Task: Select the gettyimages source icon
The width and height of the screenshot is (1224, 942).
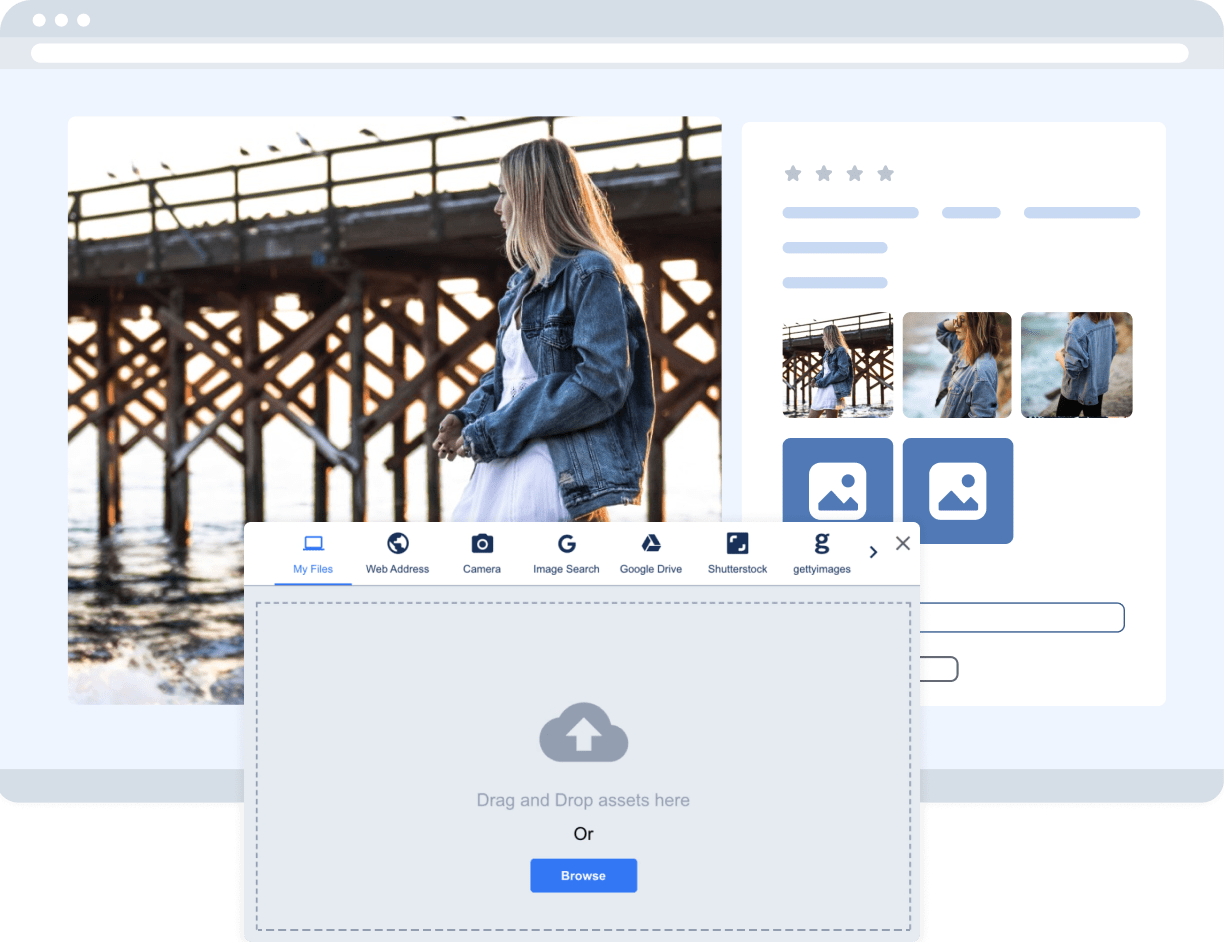Action: click(x=821, y=542)
